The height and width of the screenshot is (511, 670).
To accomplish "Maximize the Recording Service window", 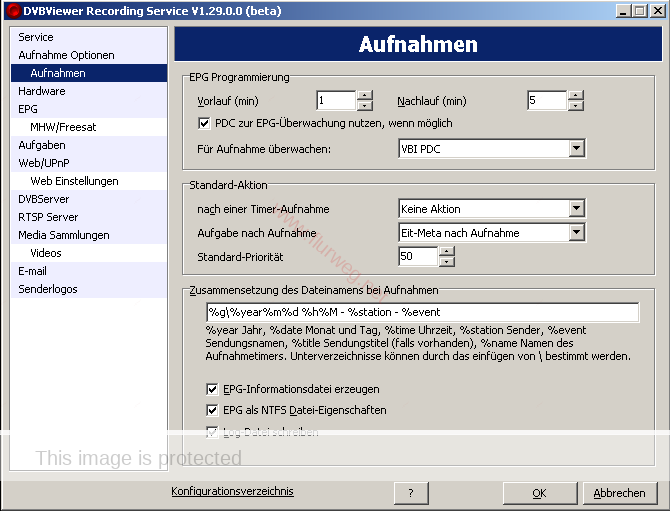I will (x=640, y=11).
